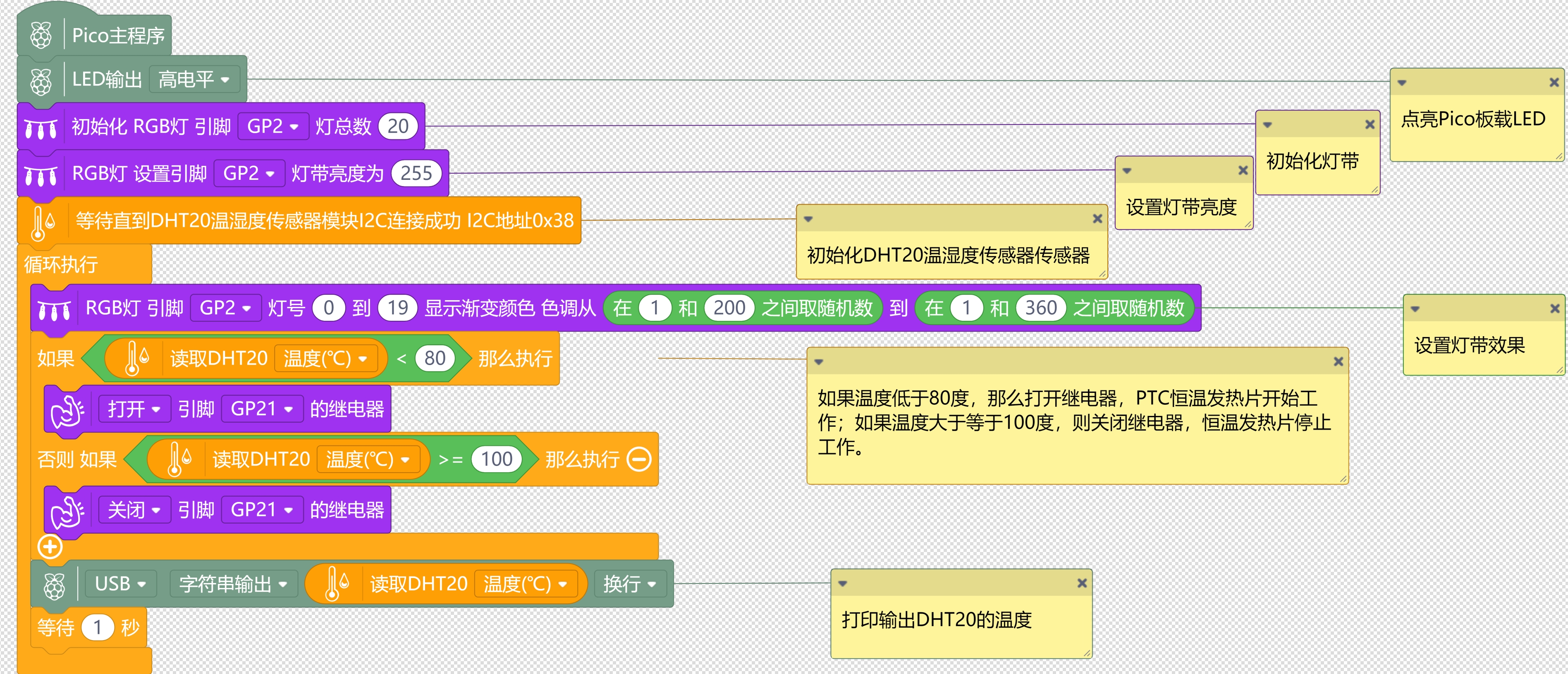This screenshot has height=674, width=1568.
Task: Remove the else-if branch with minus icon
Action: tap(639, 459)
